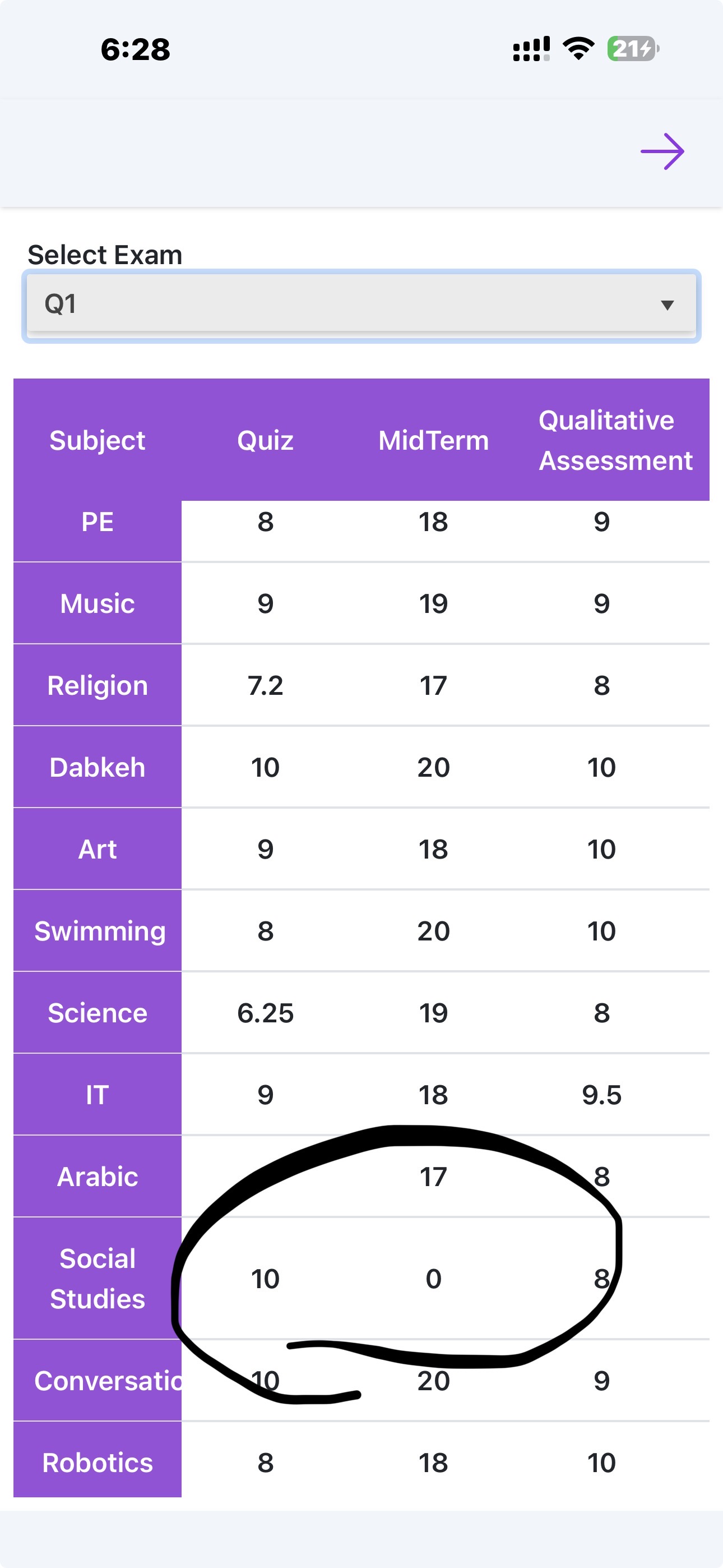Tap the Social Studies MidTerm score 0
Screen dimensions: 723x1568
coord(433,1279)
